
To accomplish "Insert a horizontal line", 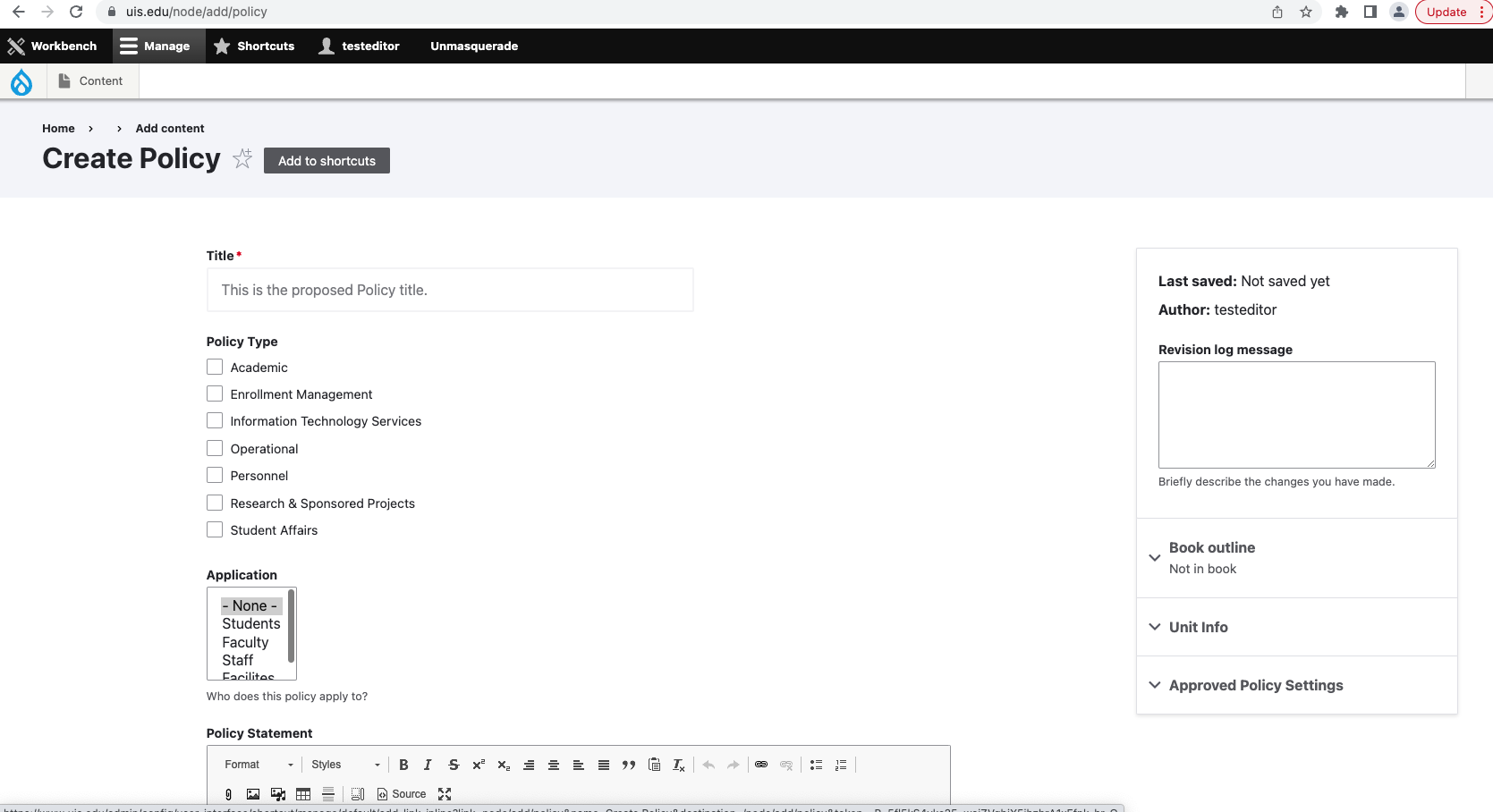I will (328, 794).
